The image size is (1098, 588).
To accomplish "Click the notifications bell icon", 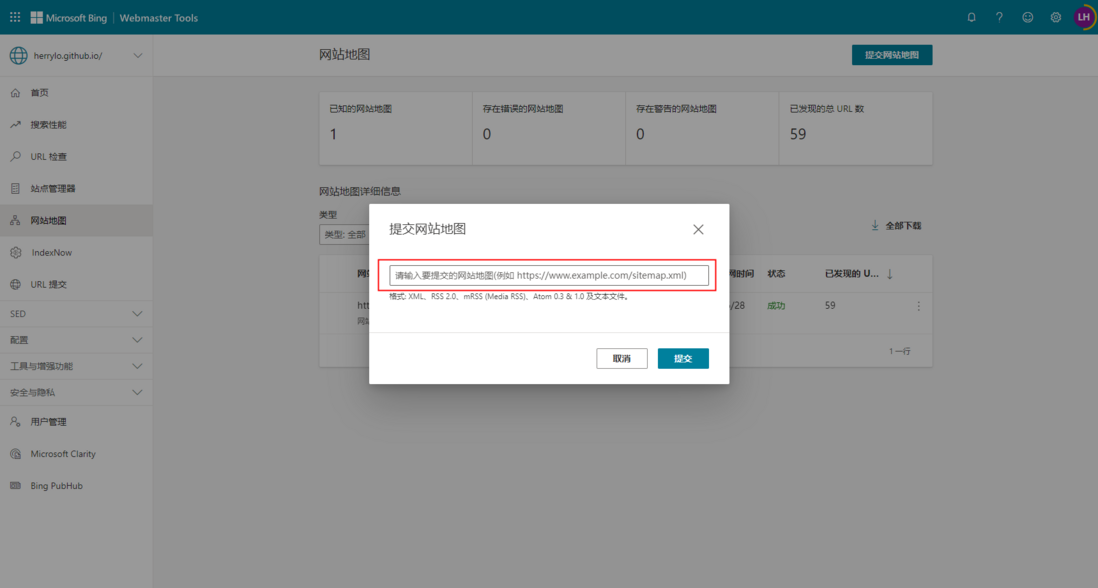I will click(x=971, y=17).
